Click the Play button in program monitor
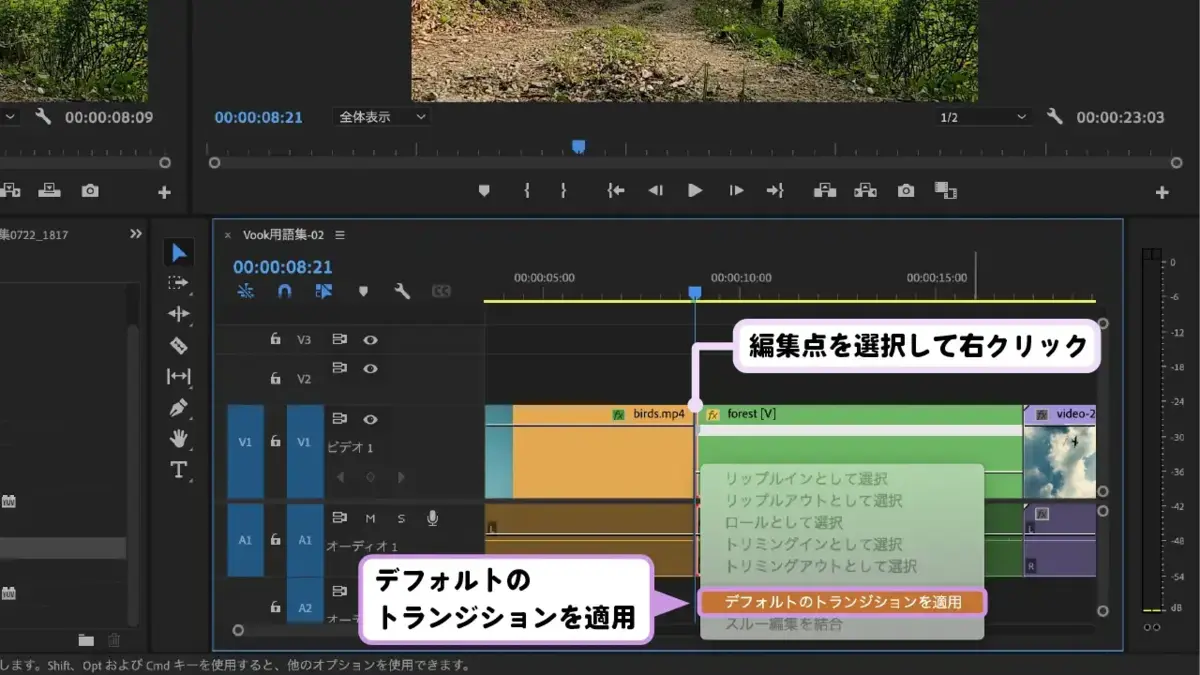 (695, 190)
